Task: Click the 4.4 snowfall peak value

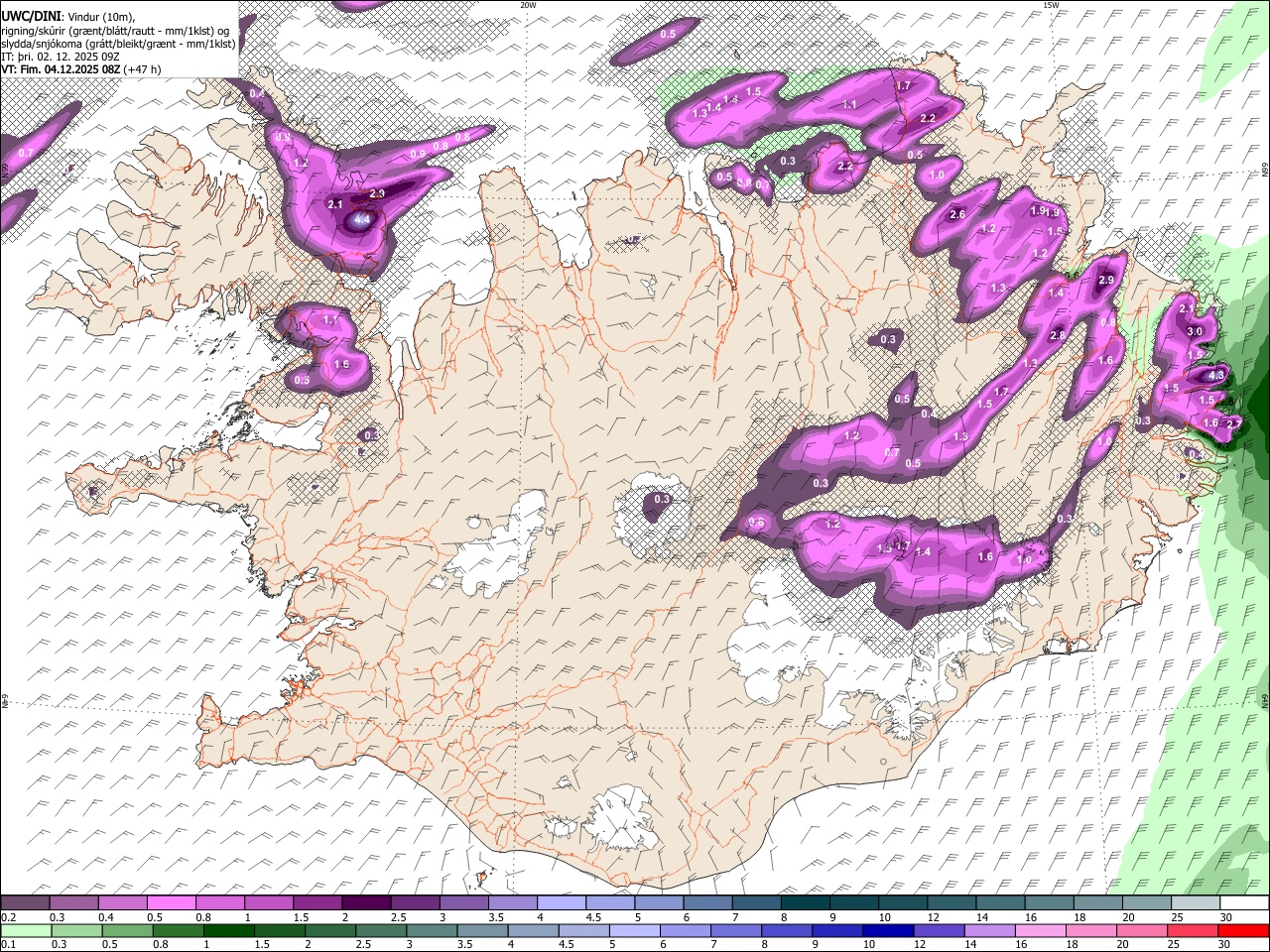Action: tap(362, 219)
